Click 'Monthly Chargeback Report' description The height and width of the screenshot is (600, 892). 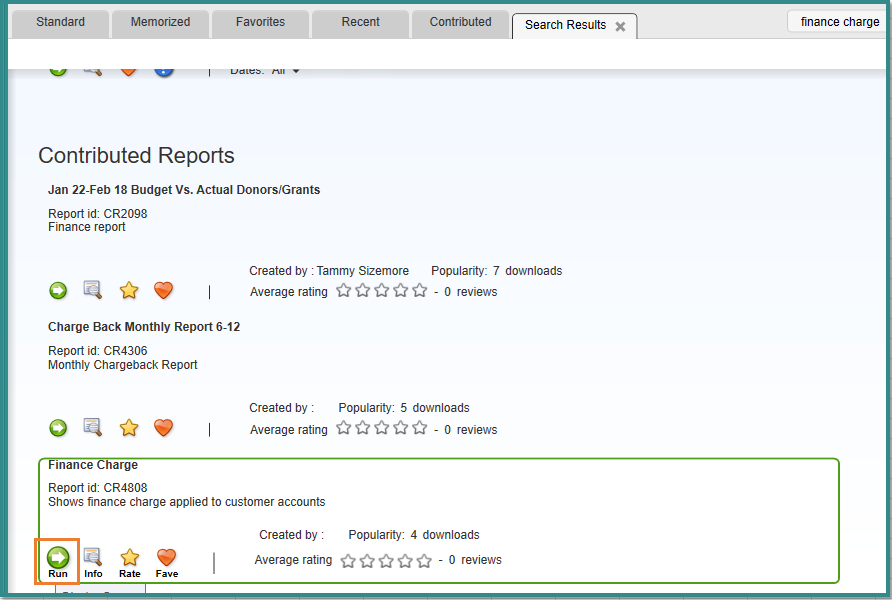click(x=122, y=365)
